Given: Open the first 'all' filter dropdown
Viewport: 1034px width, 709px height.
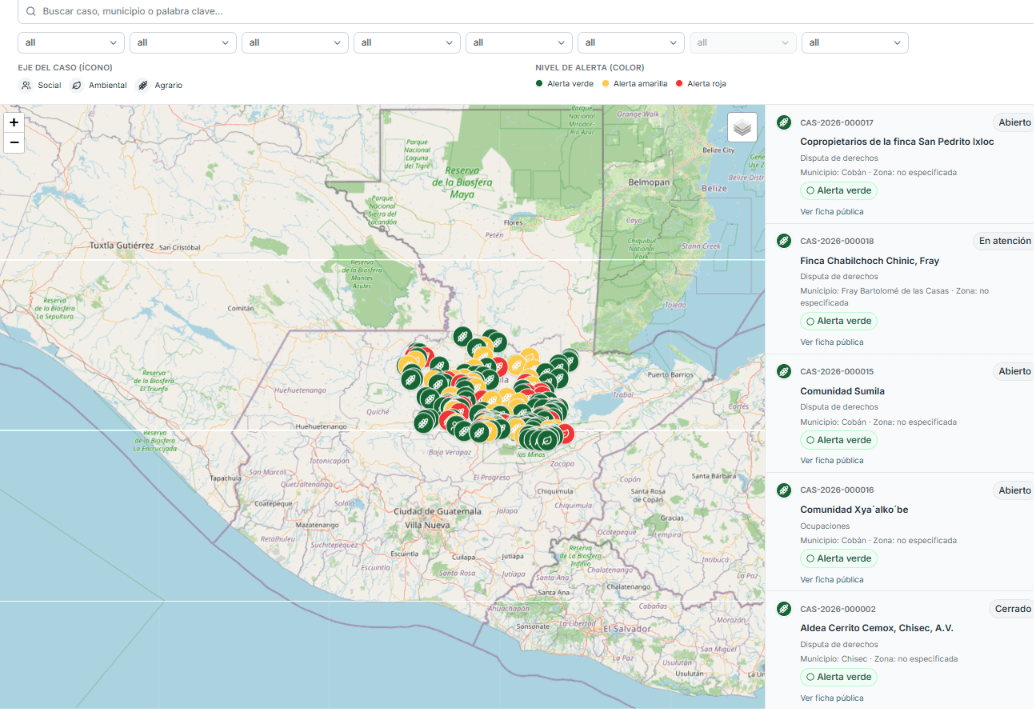Looking at the screenshot, I should 71,43.
